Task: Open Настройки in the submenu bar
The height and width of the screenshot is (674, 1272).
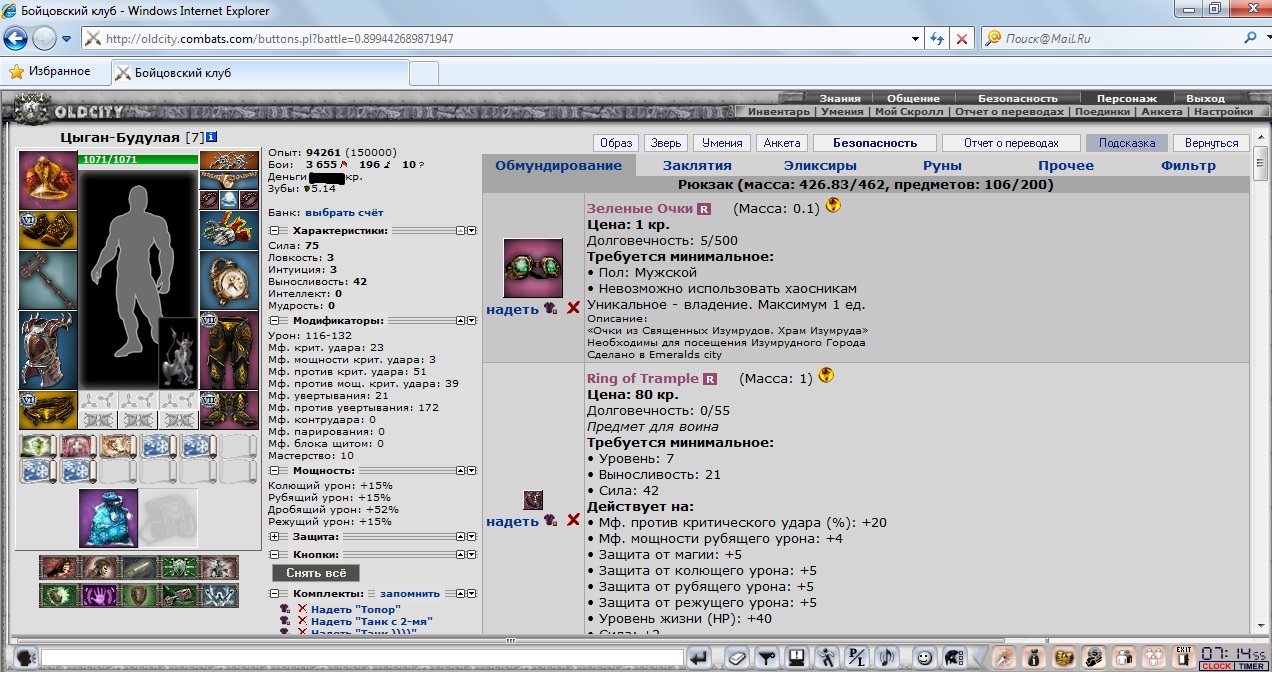Action: point(1223,112)
